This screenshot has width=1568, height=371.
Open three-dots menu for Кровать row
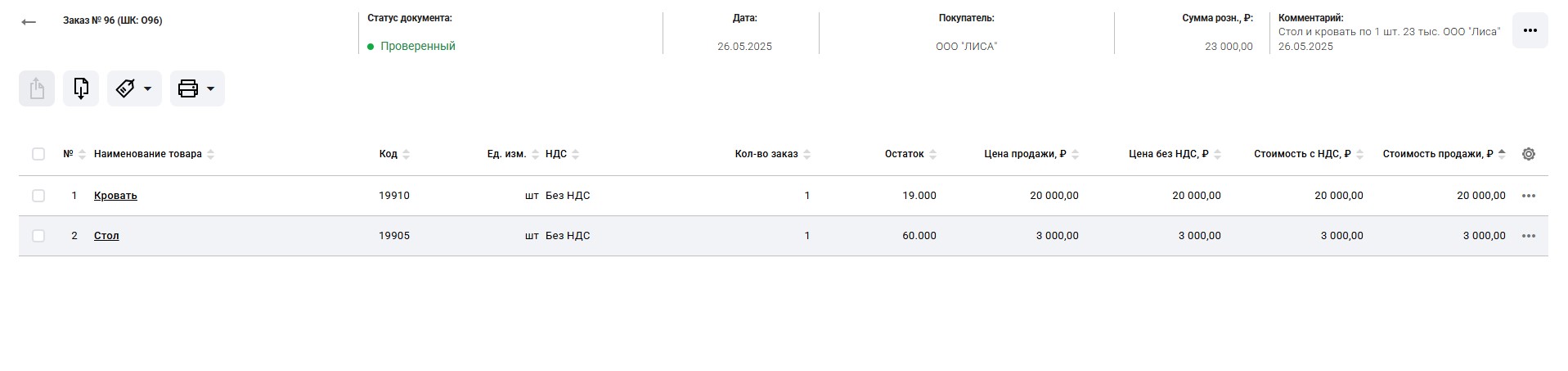pyautogui.click(x=1528, y=196)
